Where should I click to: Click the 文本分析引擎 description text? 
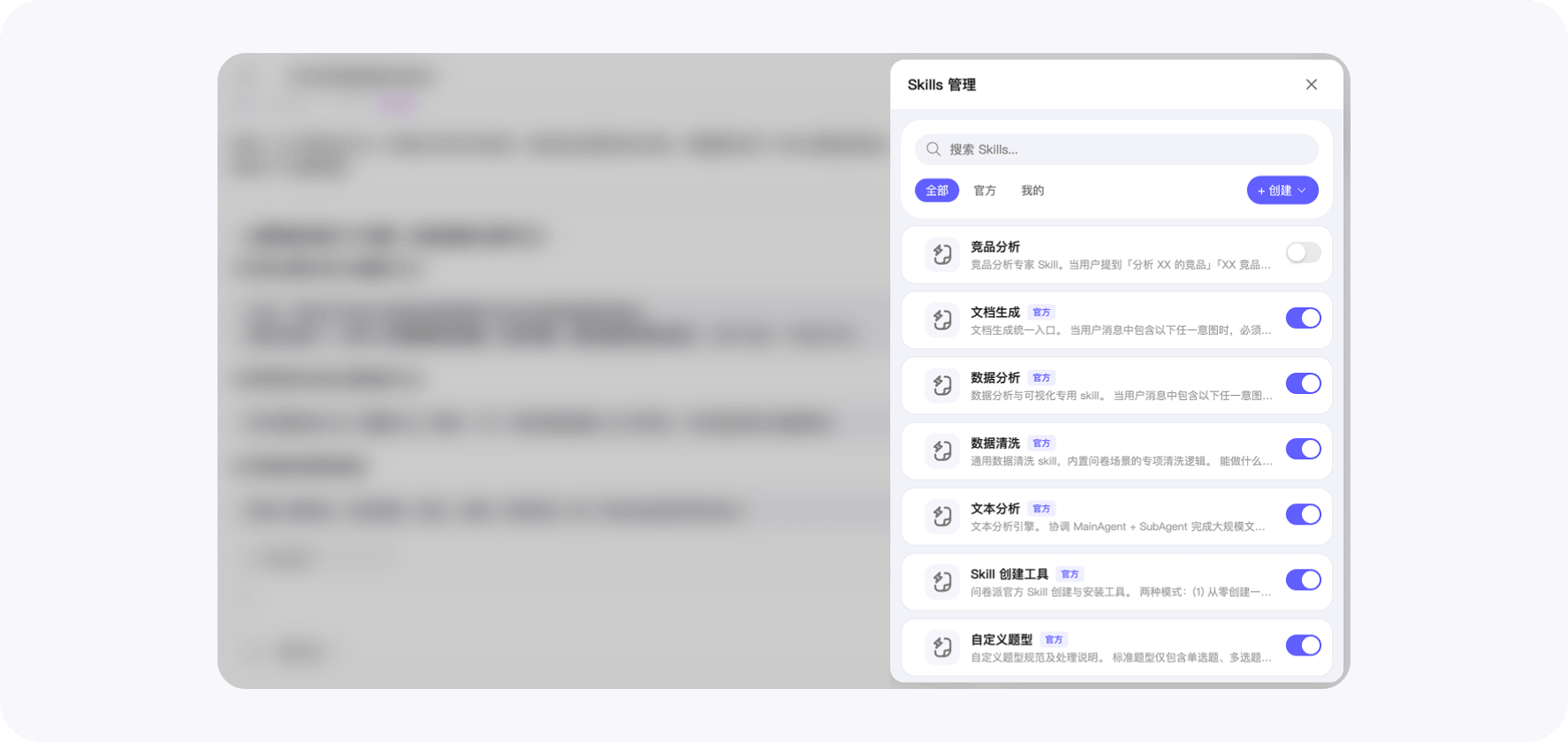(1118, 526)
